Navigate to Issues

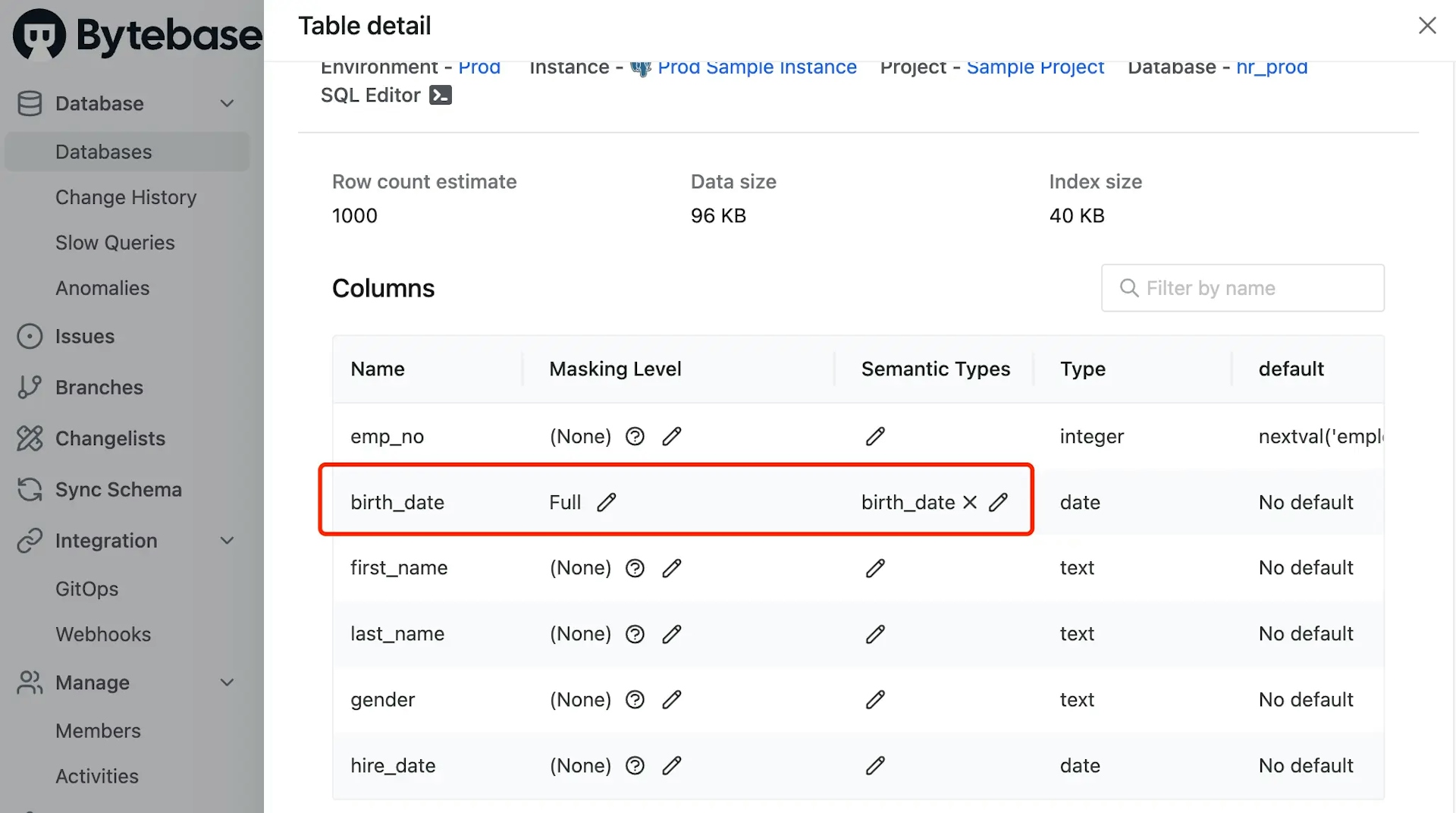tap(85, 336)
